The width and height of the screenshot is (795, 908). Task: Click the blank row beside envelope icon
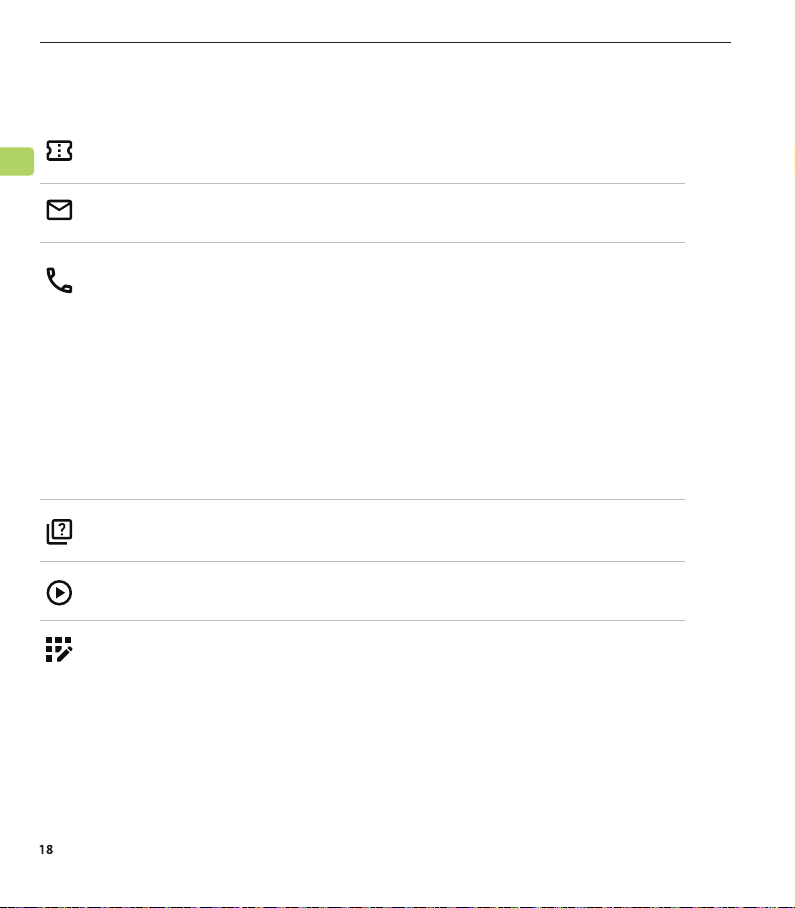click(379, 213)
